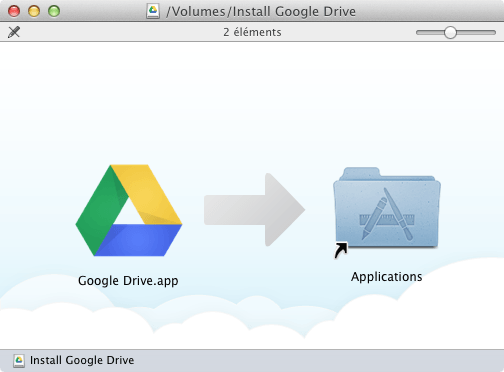The image size is (504, 372).
Task: Click the 2 éléments status text
Action: (252, 32)
